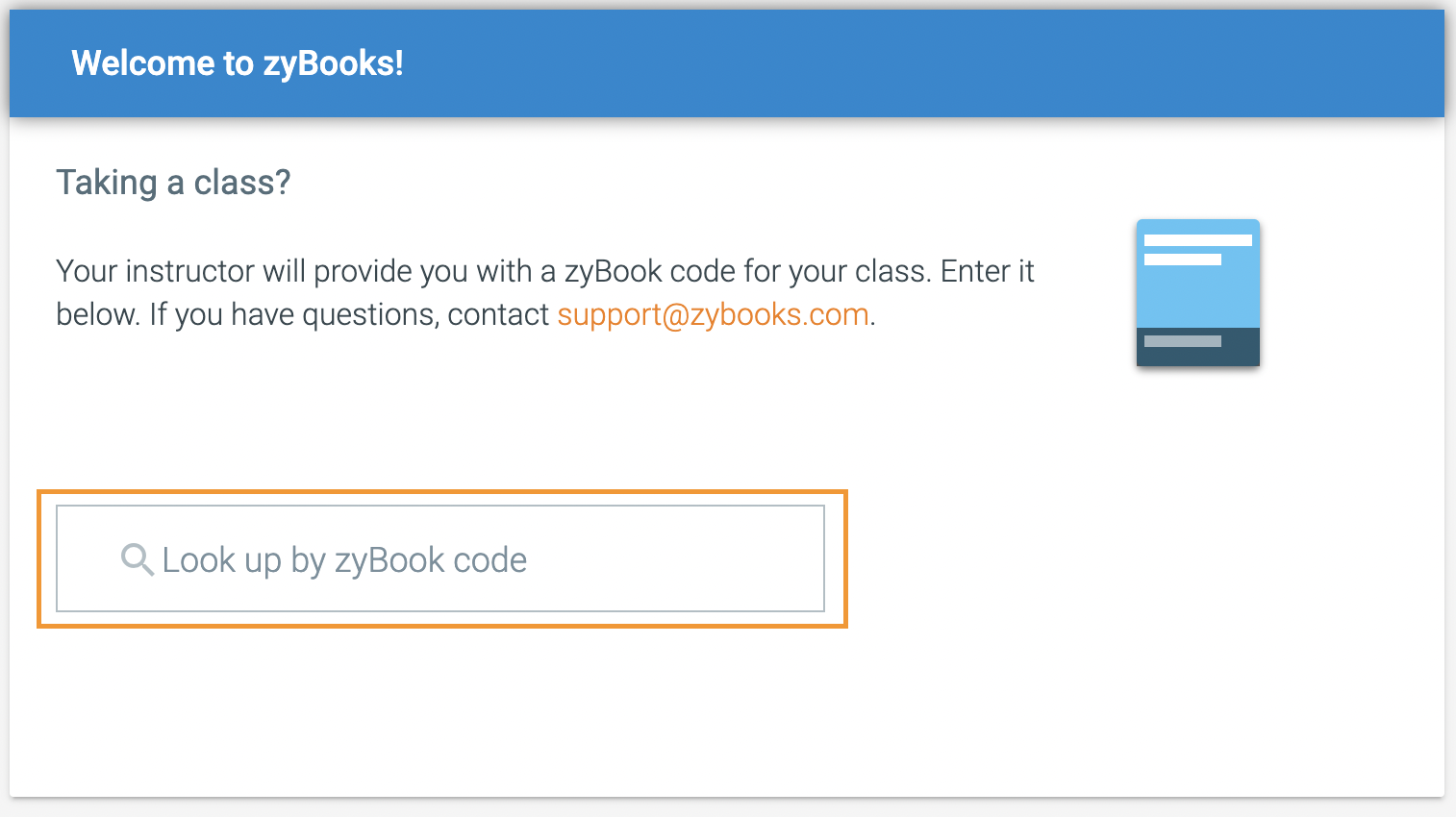Viewport: 1456px width, 817px height.
Task: Click the magnifying glass search icon
Action: coord(137,559)
